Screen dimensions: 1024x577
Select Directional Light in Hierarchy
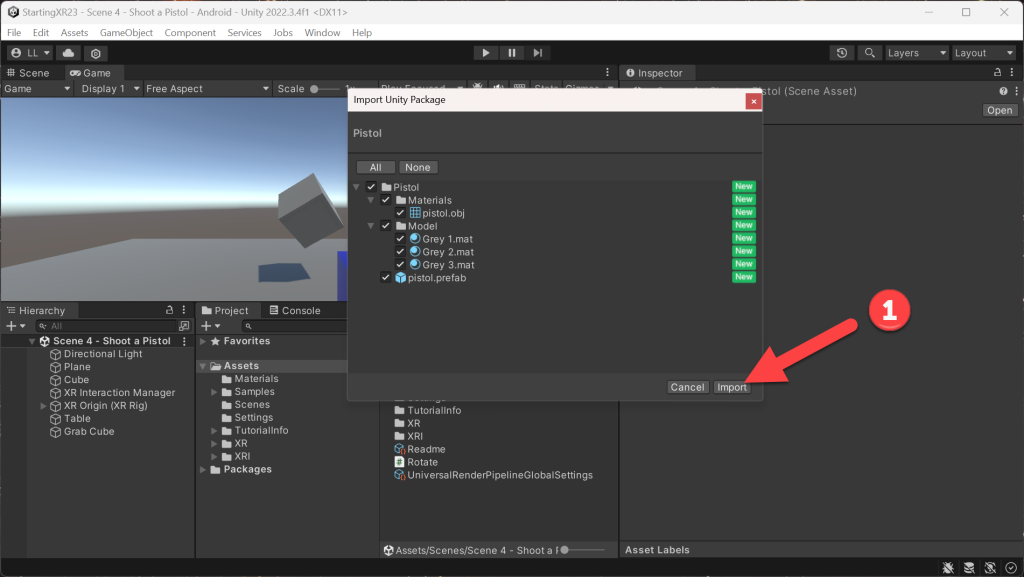[x=103, y=354]
